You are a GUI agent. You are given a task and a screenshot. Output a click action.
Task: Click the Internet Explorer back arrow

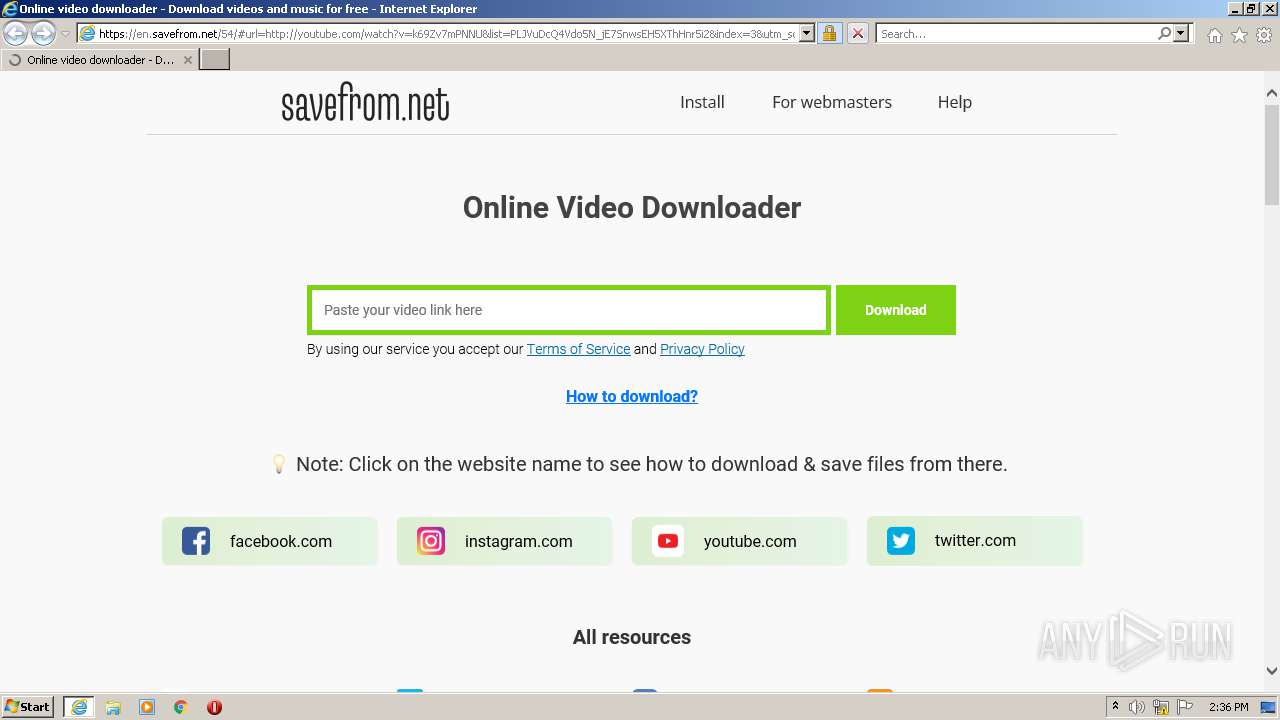(x=16, y=33)
